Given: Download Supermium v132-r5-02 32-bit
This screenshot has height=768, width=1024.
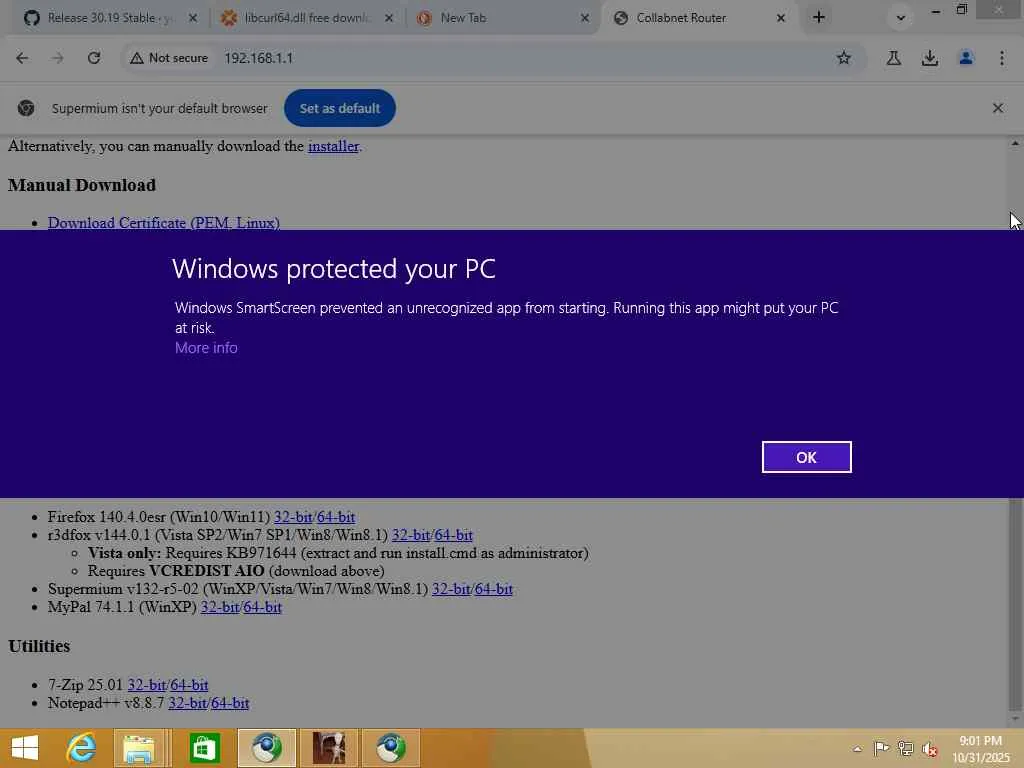Looking at the screenshot, I should click(451, 589).
